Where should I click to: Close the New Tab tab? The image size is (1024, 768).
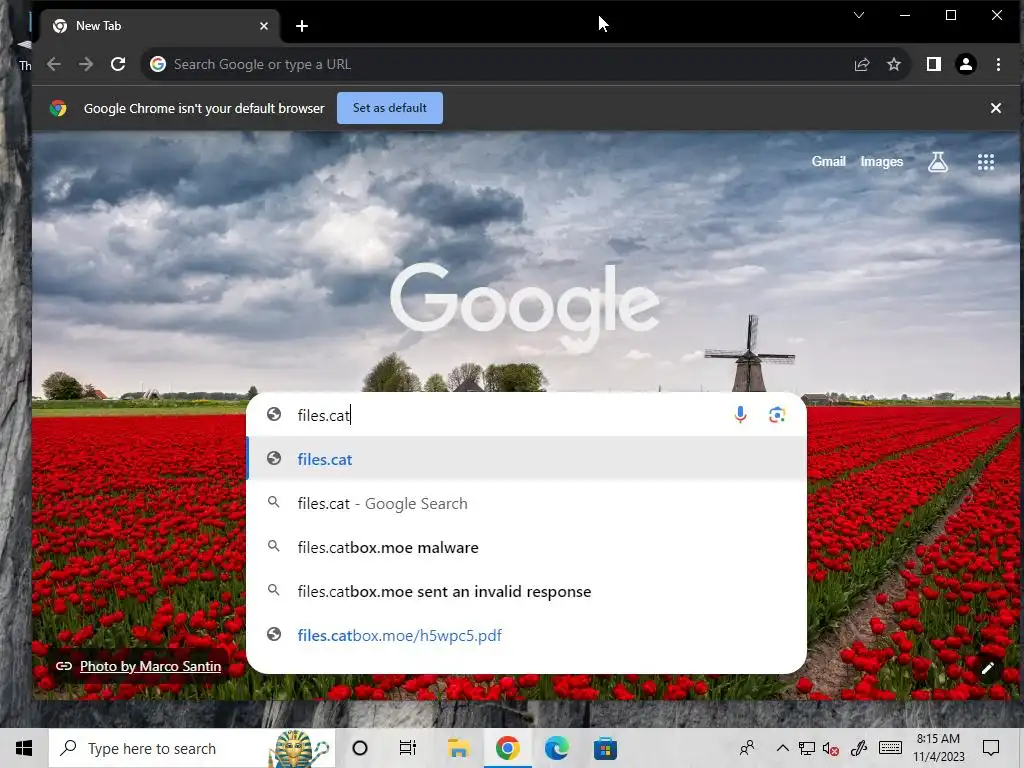click(x=264, y=26)
